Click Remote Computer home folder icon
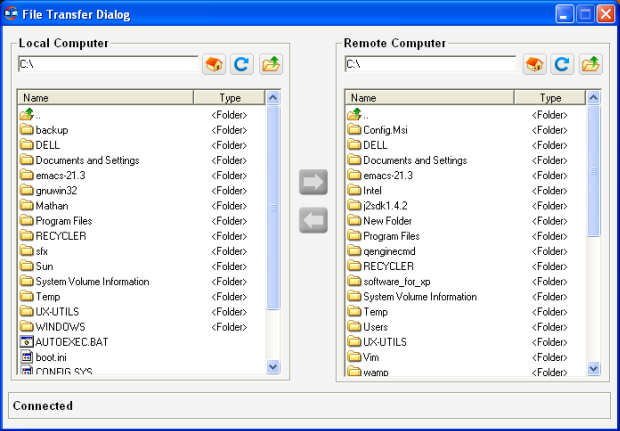Screen dimensions: 620x431 tap(535, 64)
